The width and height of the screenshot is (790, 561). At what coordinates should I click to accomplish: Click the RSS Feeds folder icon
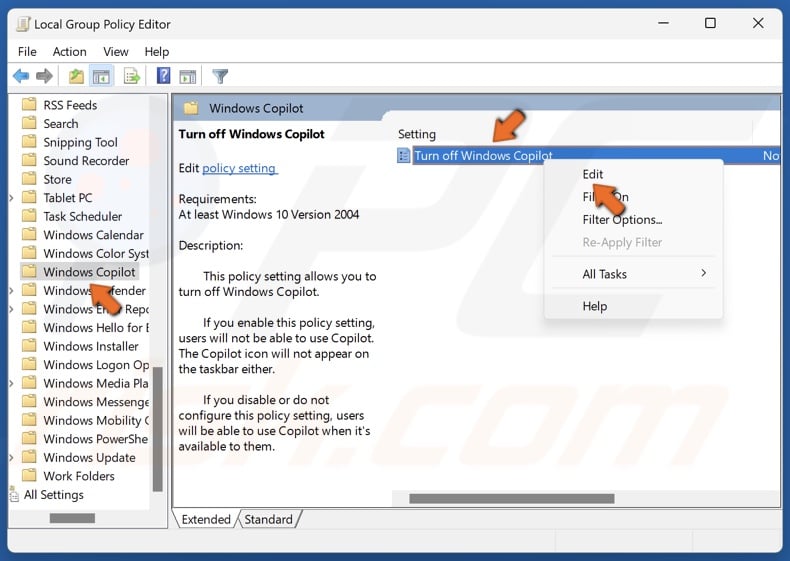coord(29,105)
